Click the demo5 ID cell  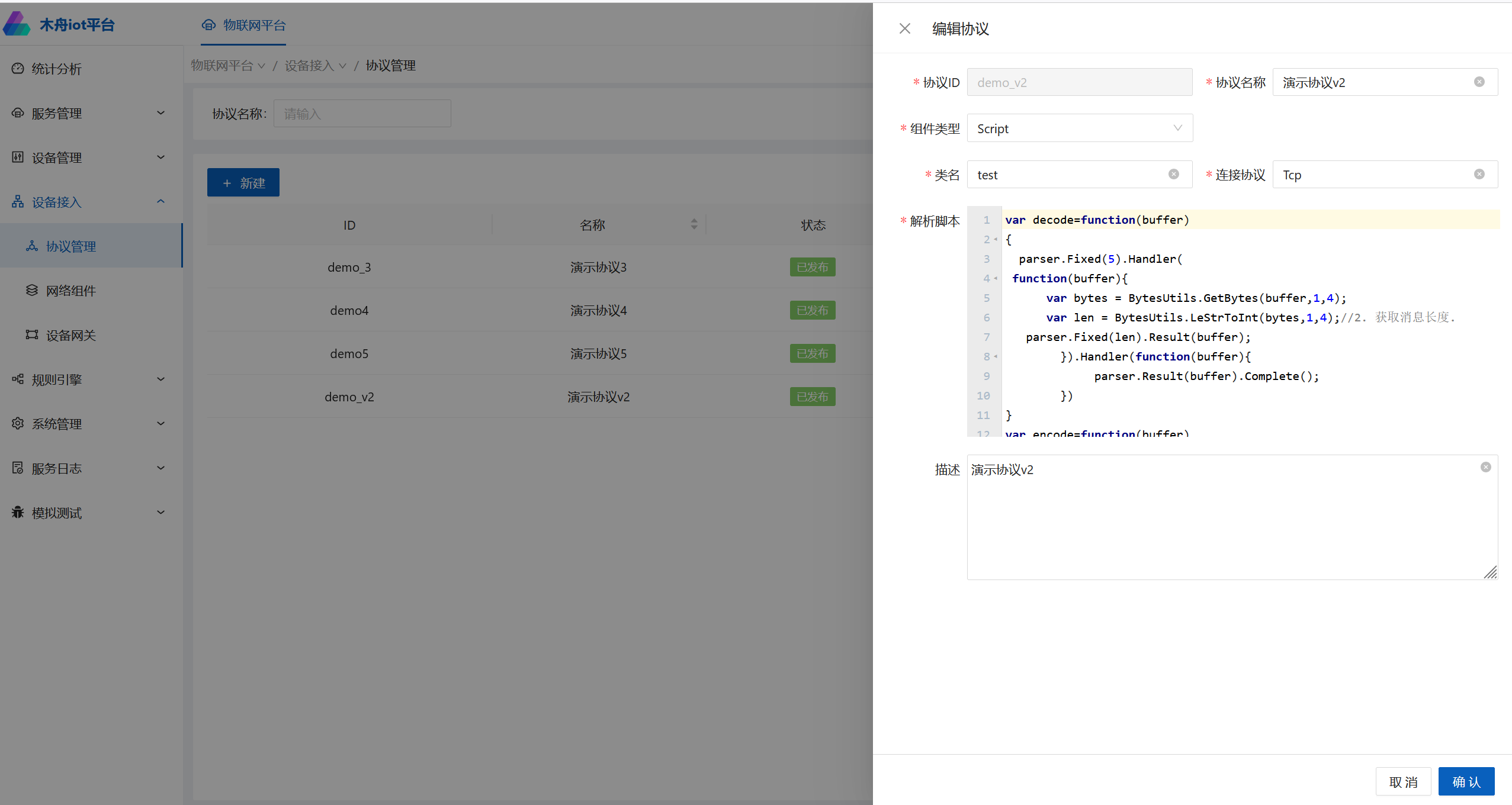coord(349,353)
